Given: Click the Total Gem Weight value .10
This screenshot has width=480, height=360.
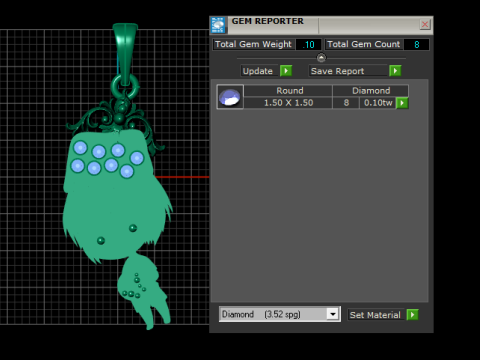Looking at the screenshot, I should point(308,44).
